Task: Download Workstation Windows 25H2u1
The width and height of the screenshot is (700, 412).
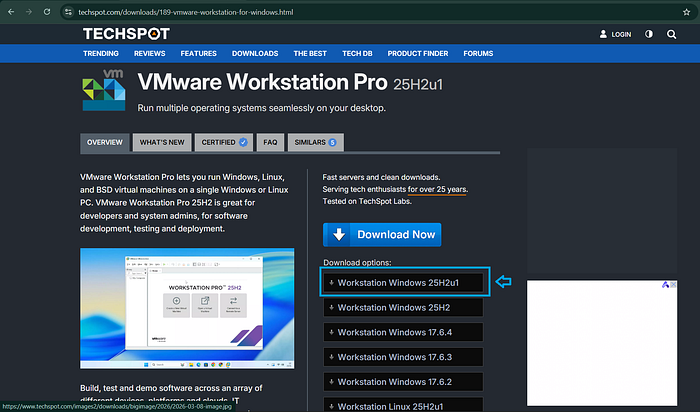Action: [403, 283]
